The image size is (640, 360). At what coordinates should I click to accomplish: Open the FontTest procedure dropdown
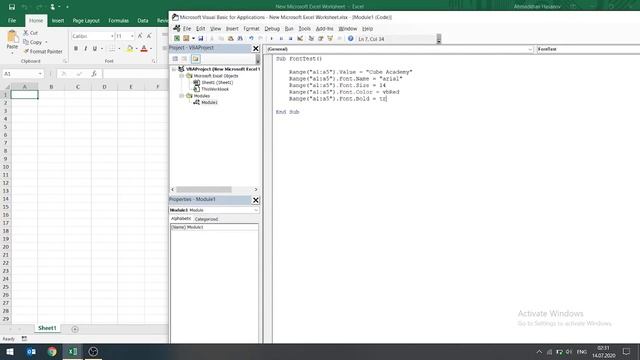588,49
